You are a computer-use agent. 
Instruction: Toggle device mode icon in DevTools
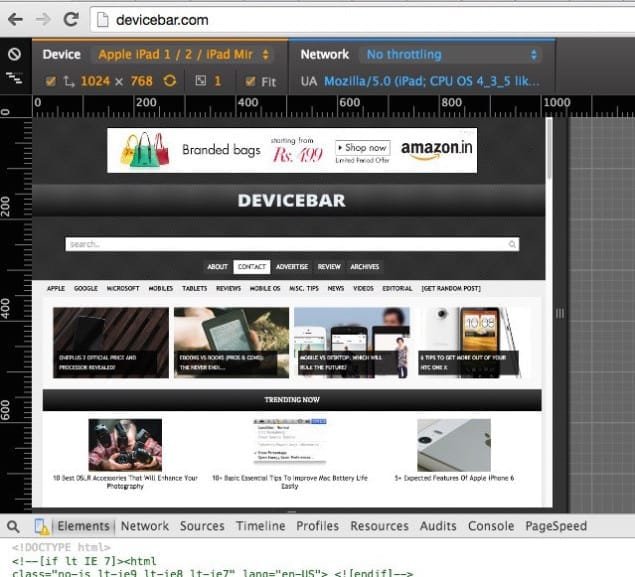pyautogui.click(x=42, y=526)
